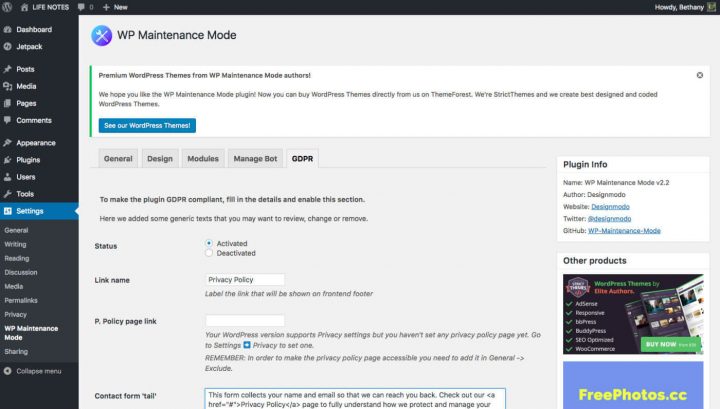720x409 pixels.
Task: Click Howdy, Bethany account text
Action: click(x=679, y=7)
